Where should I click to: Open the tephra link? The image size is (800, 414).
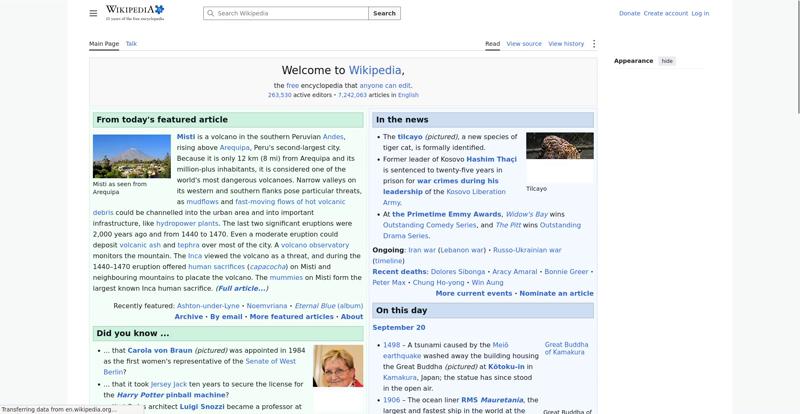[188, 245]
